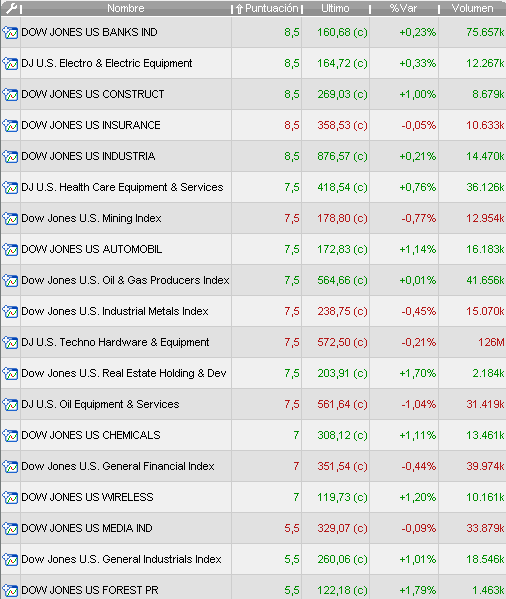Select row name DOW JONES US CHEMICALS
The width and height of the screenshot is (506, 599).
point(91,435)
